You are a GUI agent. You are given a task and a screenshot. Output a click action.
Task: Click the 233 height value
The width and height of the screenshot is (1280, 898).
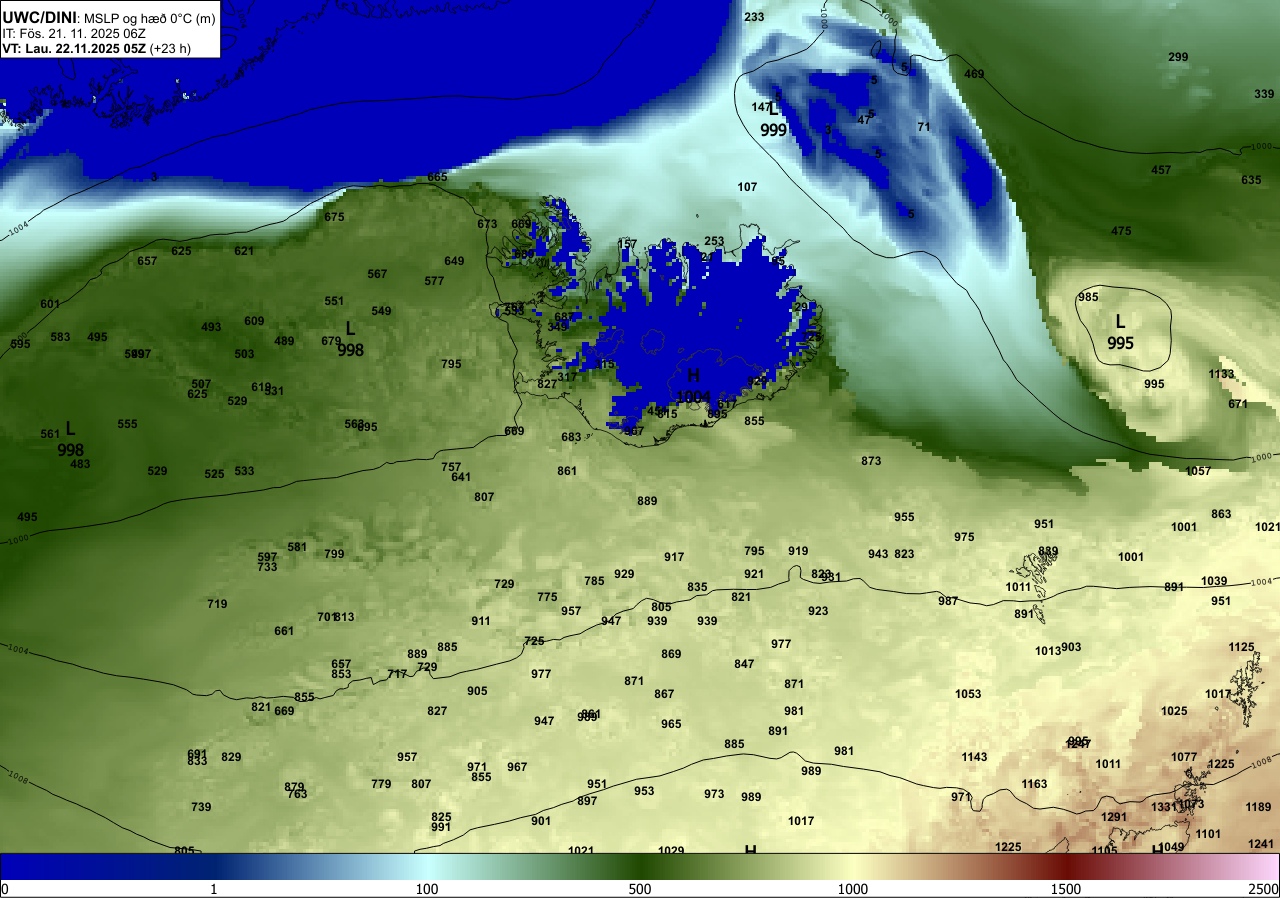(754, 17)
